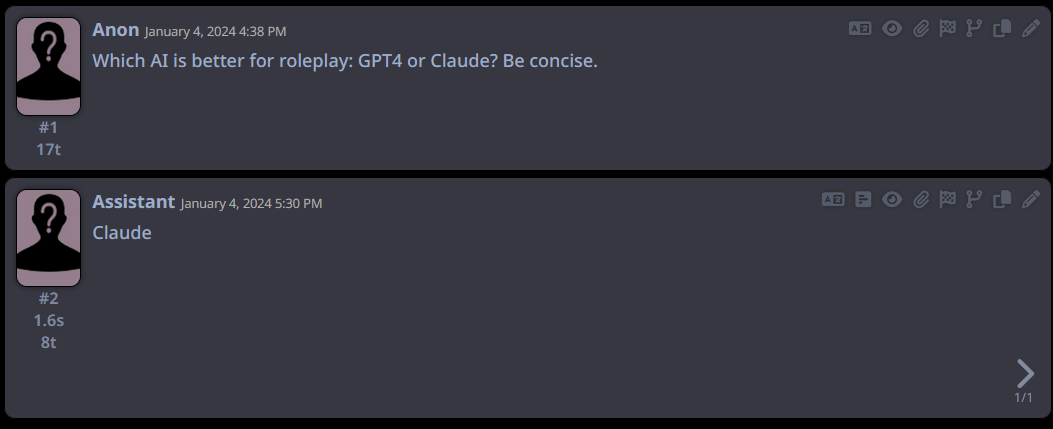Toggle the eye visibility icon on Anon's message
The image size is (1053, 429).
click(892, 29)
